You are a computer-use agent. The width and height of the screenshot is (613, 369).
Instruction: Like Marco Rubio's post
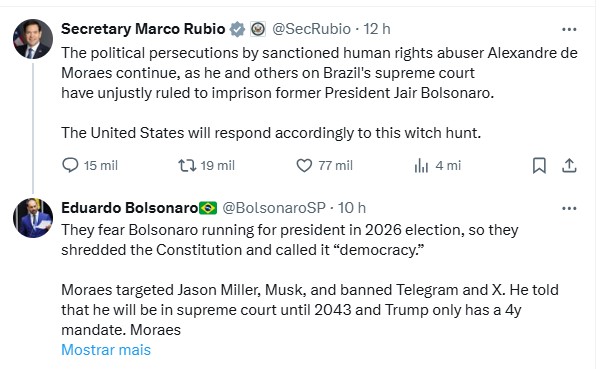click(324, 165)
